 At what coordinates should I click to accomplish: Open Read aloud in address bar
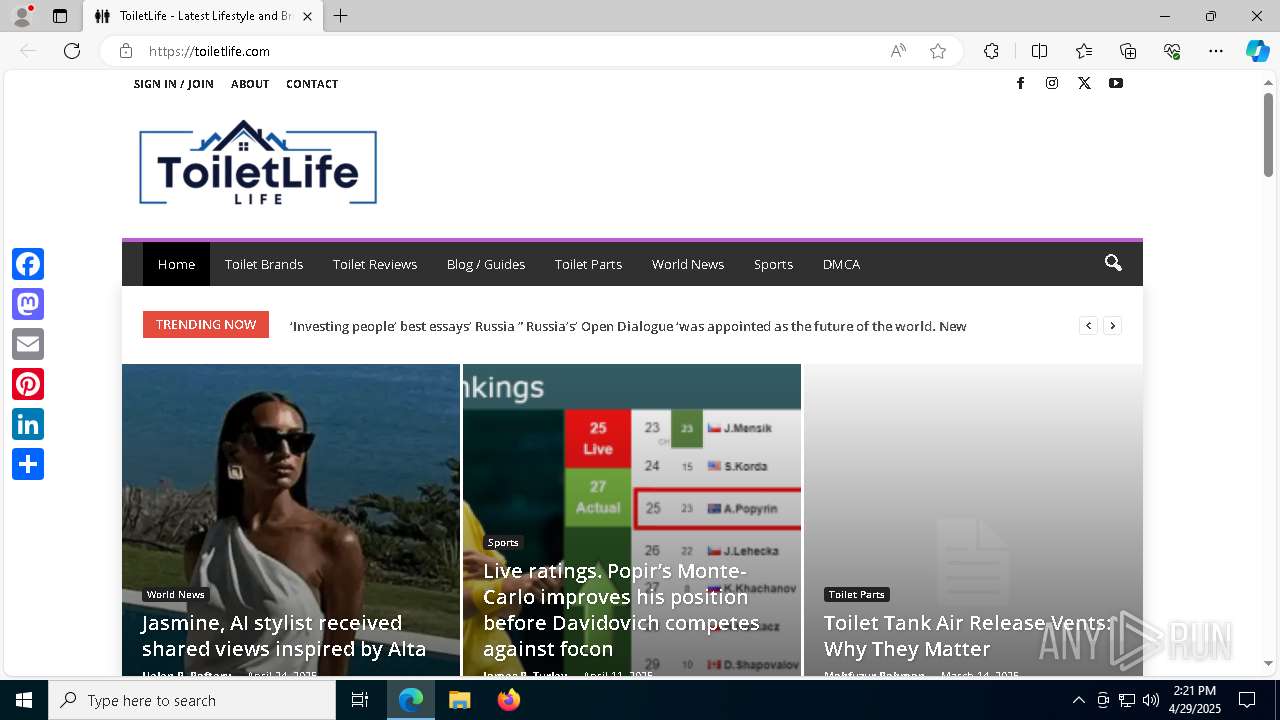coord(898,51)
